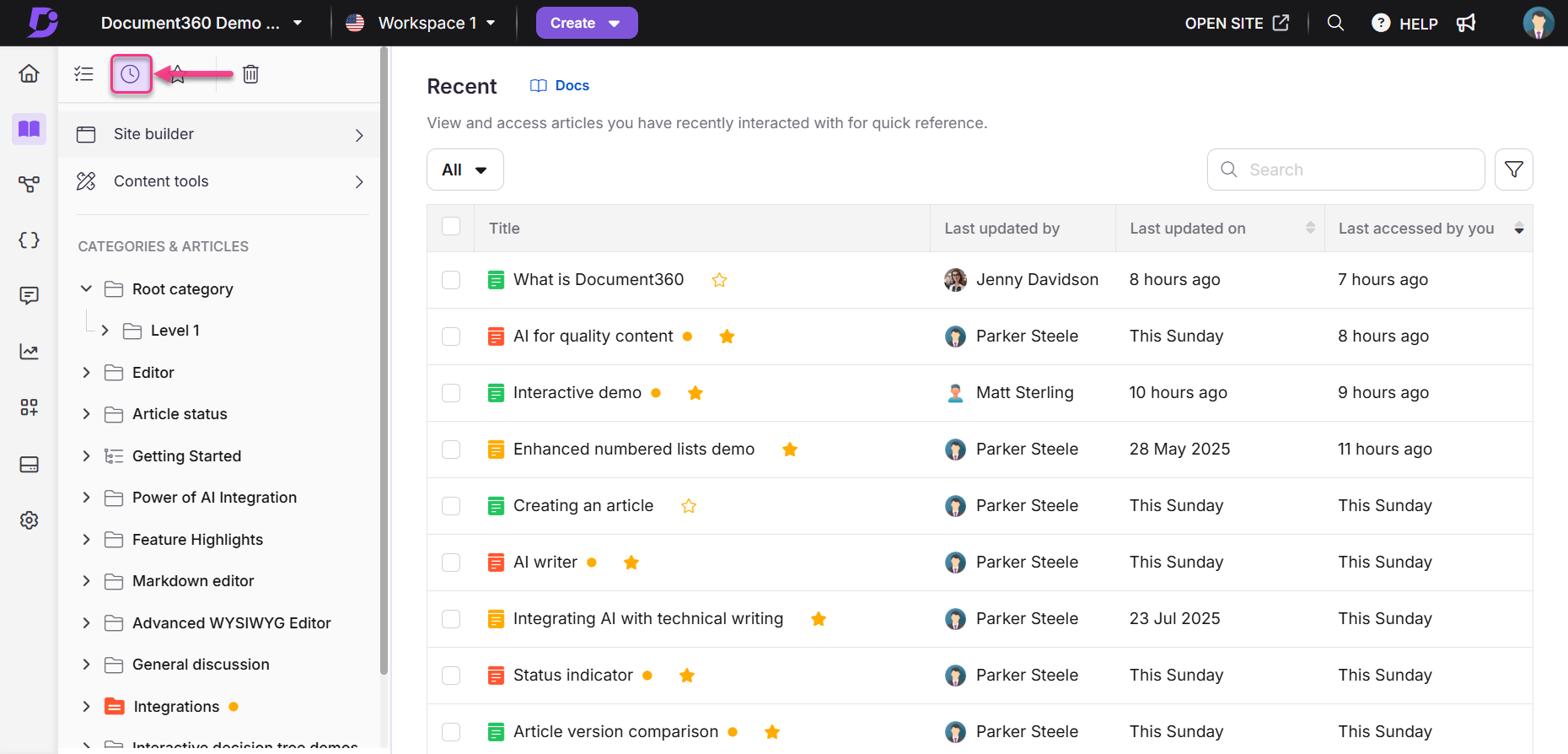
Task: Unstar Enhanced numbered lists demo article
Action: pos(790,450)
